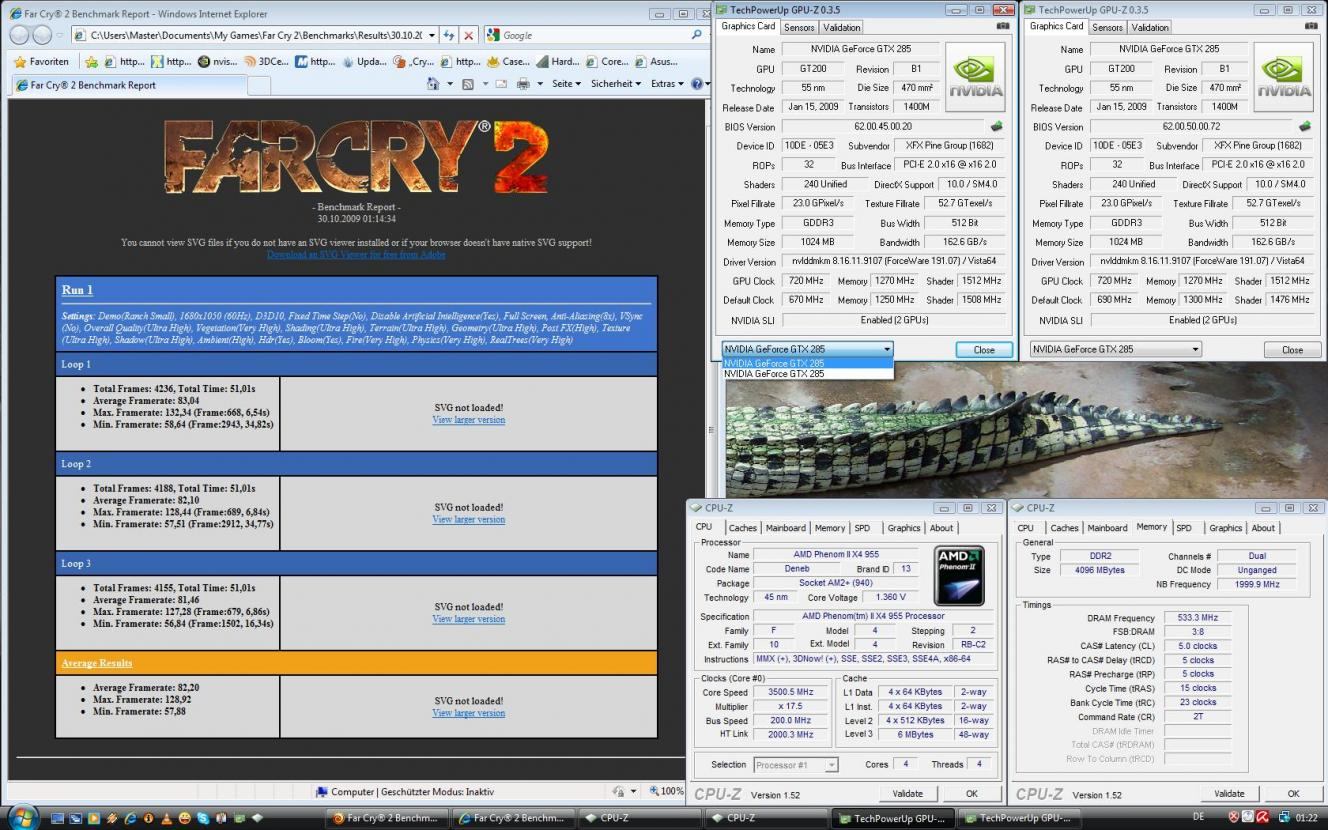Click the Run 1 heading
The width and height of the screenshot is (1328, 830).
[77, 290]
